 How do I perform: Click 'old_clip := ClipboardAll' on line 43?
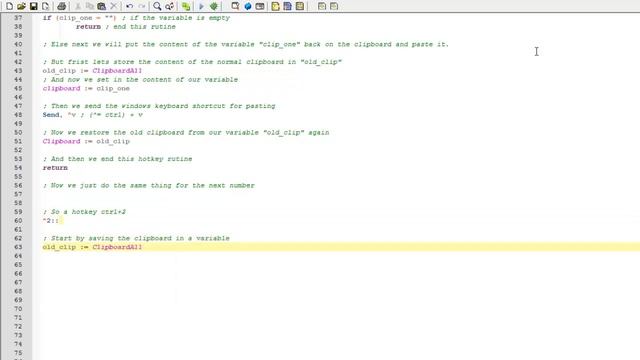(92, 71)
